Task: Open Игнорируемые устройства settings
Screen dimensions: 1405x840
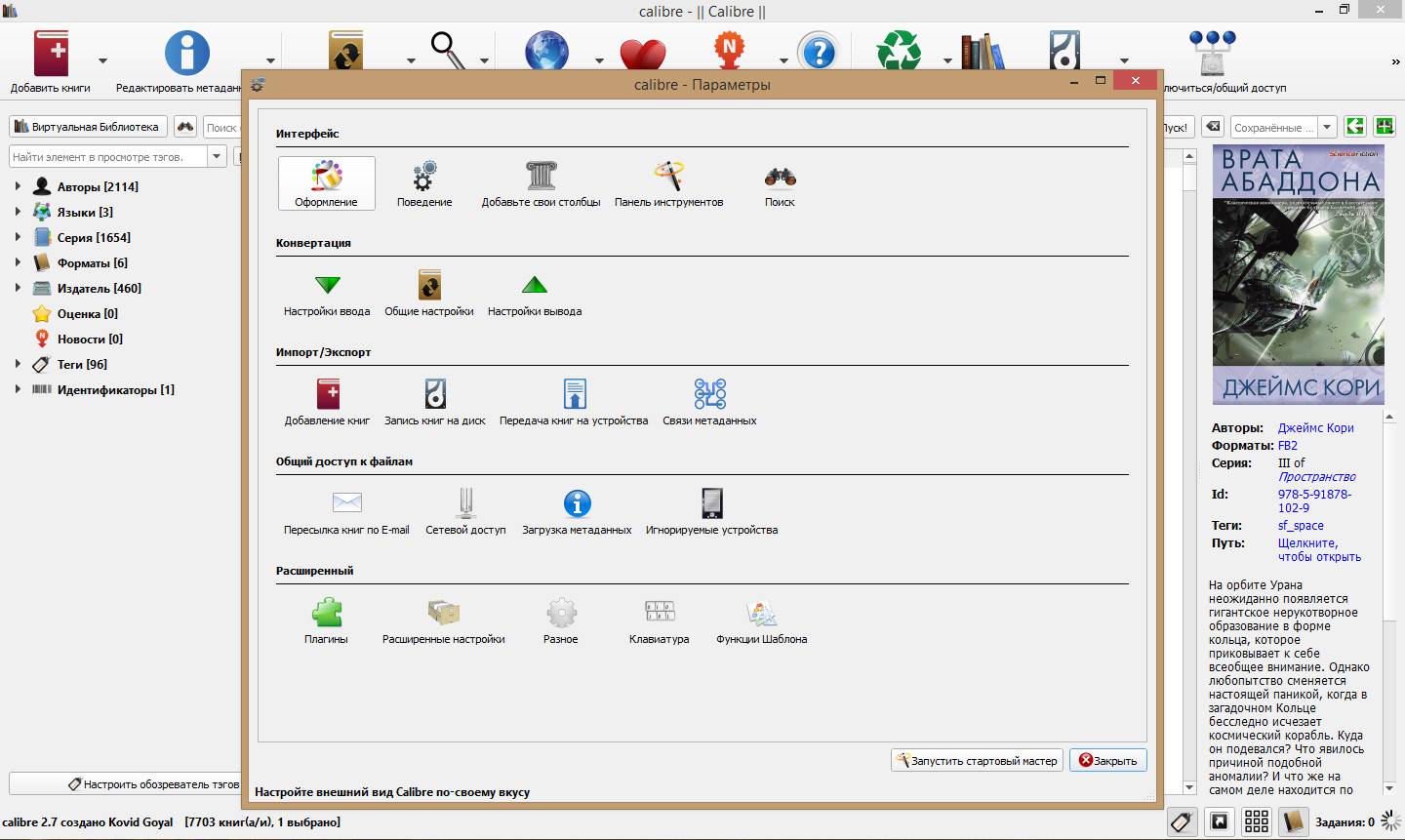Action: pyautogui.click(x=711, y=511)
